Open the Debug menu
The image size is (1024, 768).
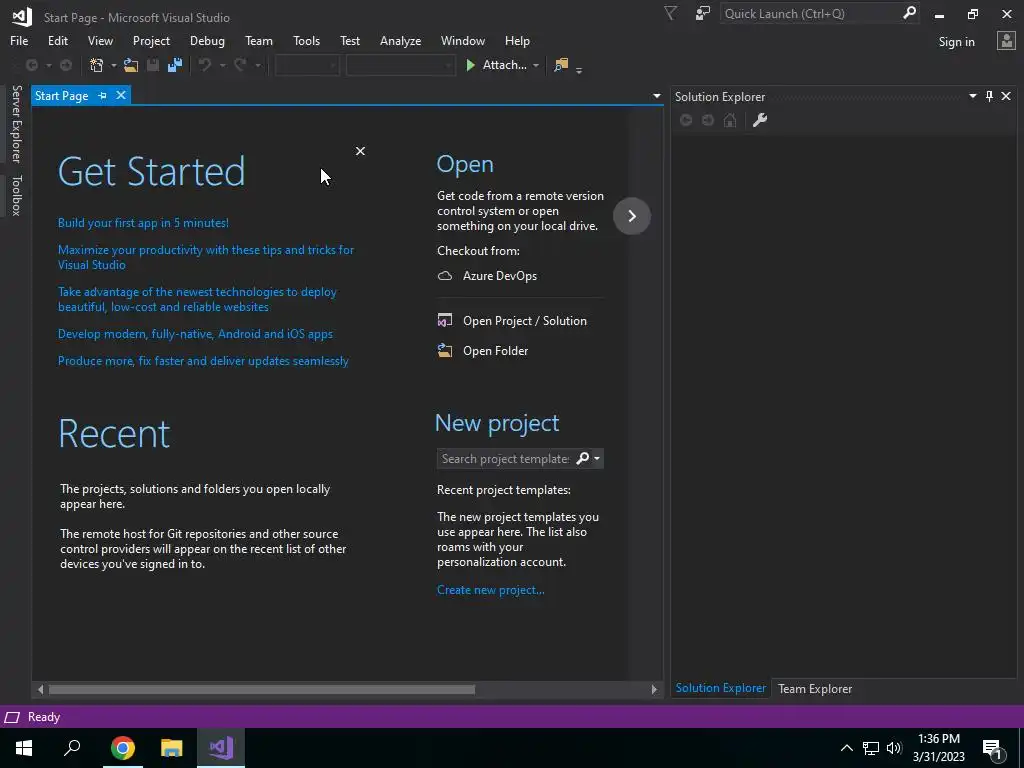point(207,40)
